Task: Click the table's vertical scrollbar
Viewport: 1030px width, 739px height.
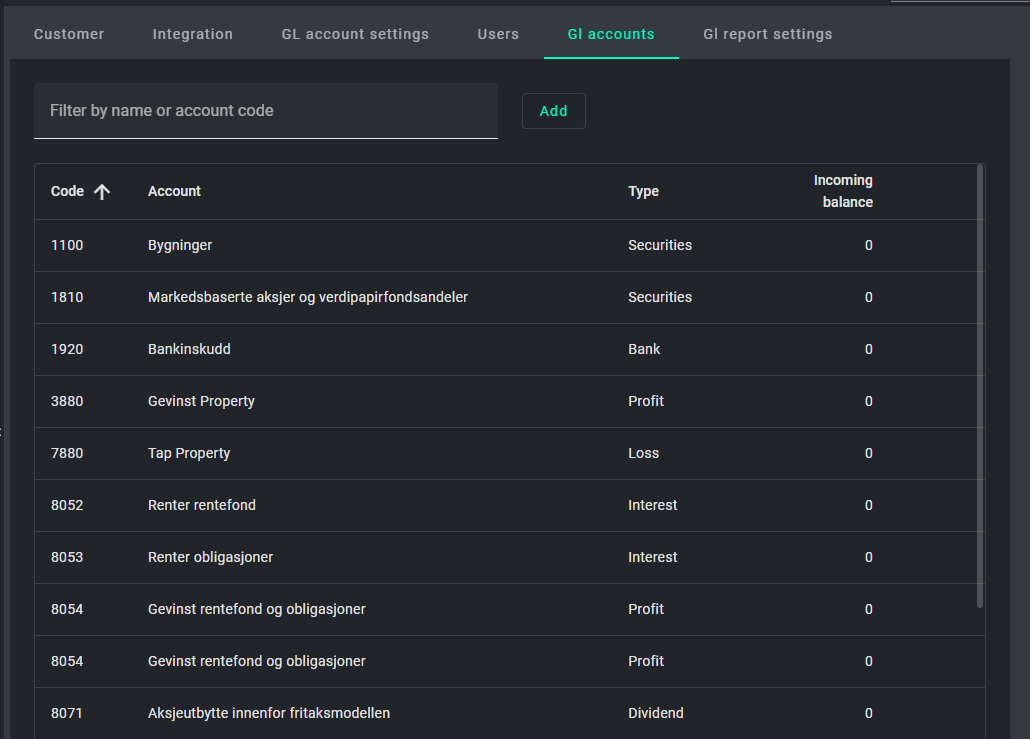Action: coord(980,385)
